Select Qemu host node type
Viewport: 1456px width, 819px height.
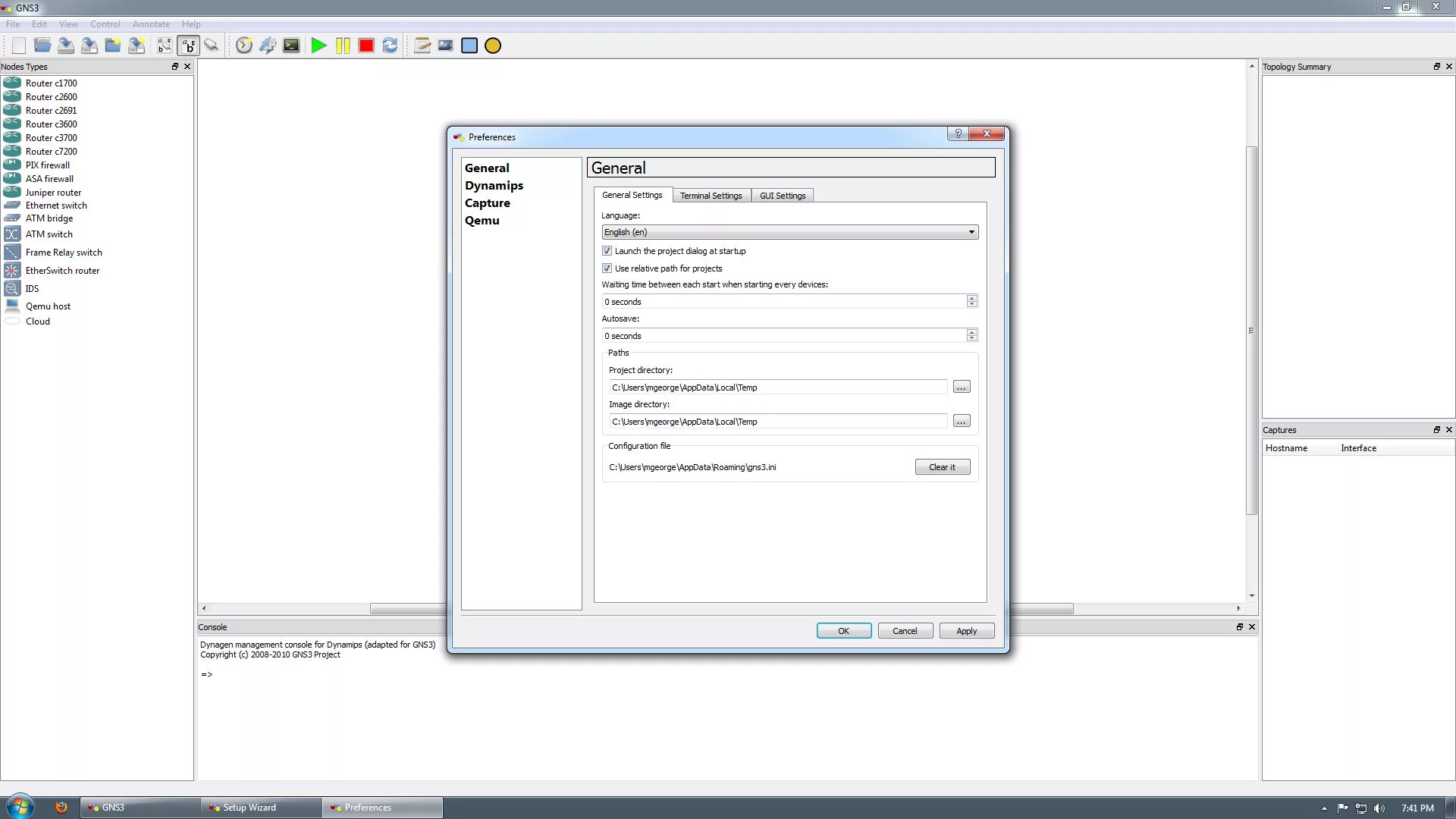tap(48, 306)
